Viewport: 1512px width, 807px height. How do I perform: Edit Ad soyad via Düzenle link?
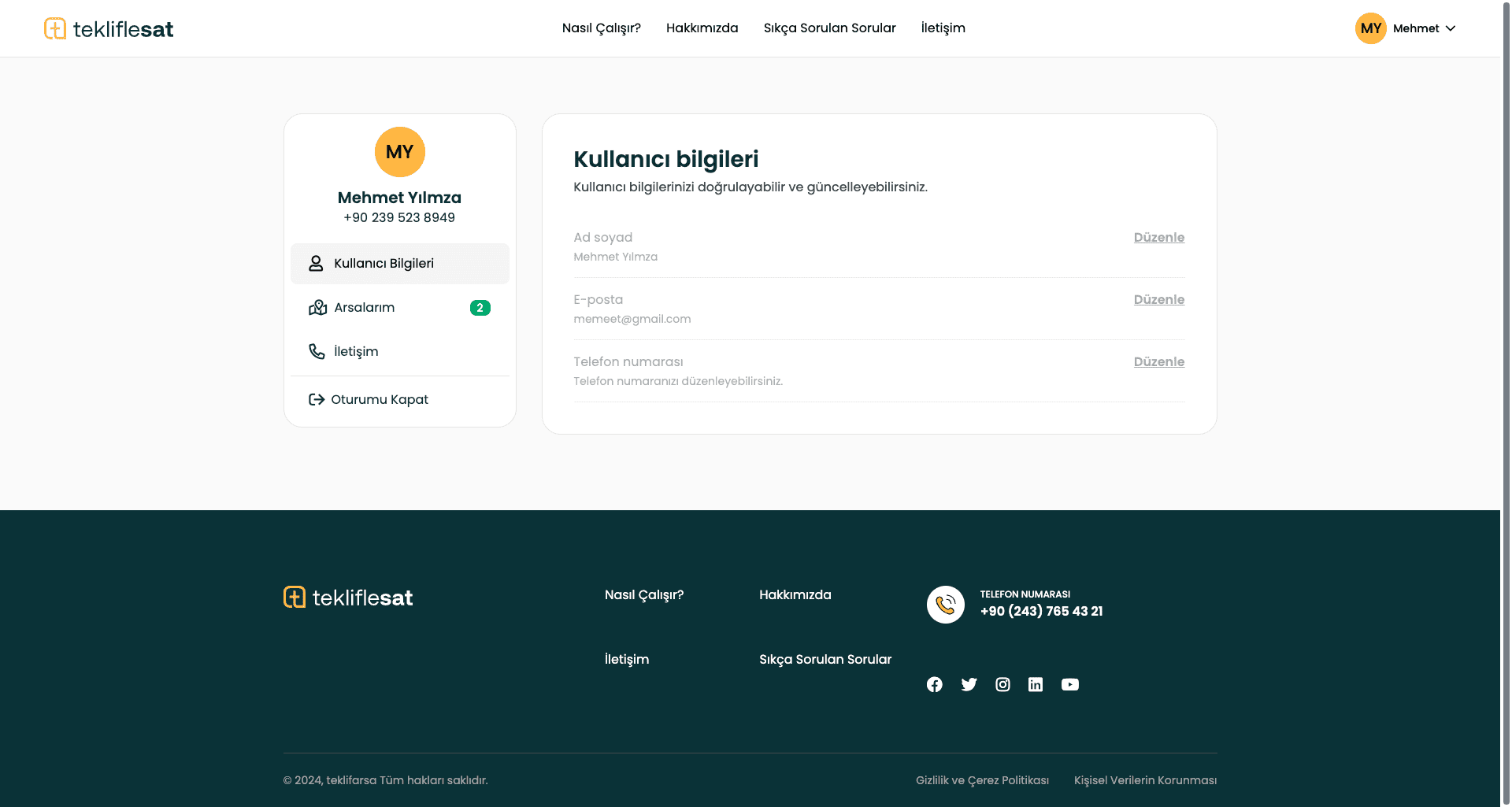tap(1158, 238)
